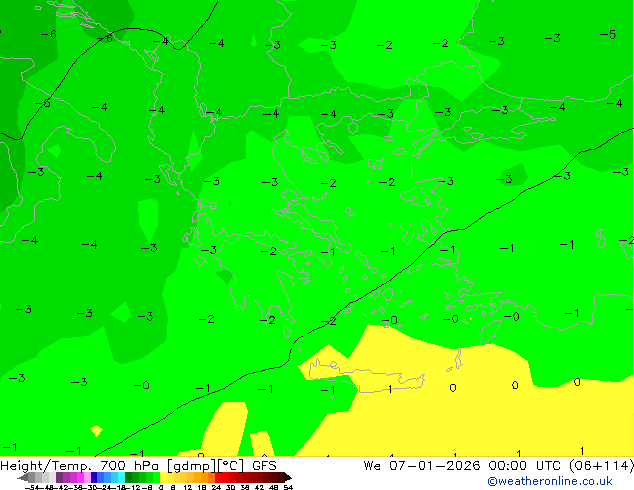Pick the dark blue swatch in the legend
Viewport: 634px width, 490px height.
94,477
